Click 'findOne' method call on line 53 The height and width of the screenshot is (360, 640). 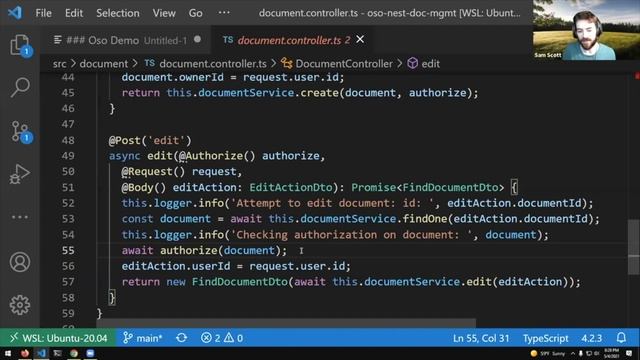point(425,219)
